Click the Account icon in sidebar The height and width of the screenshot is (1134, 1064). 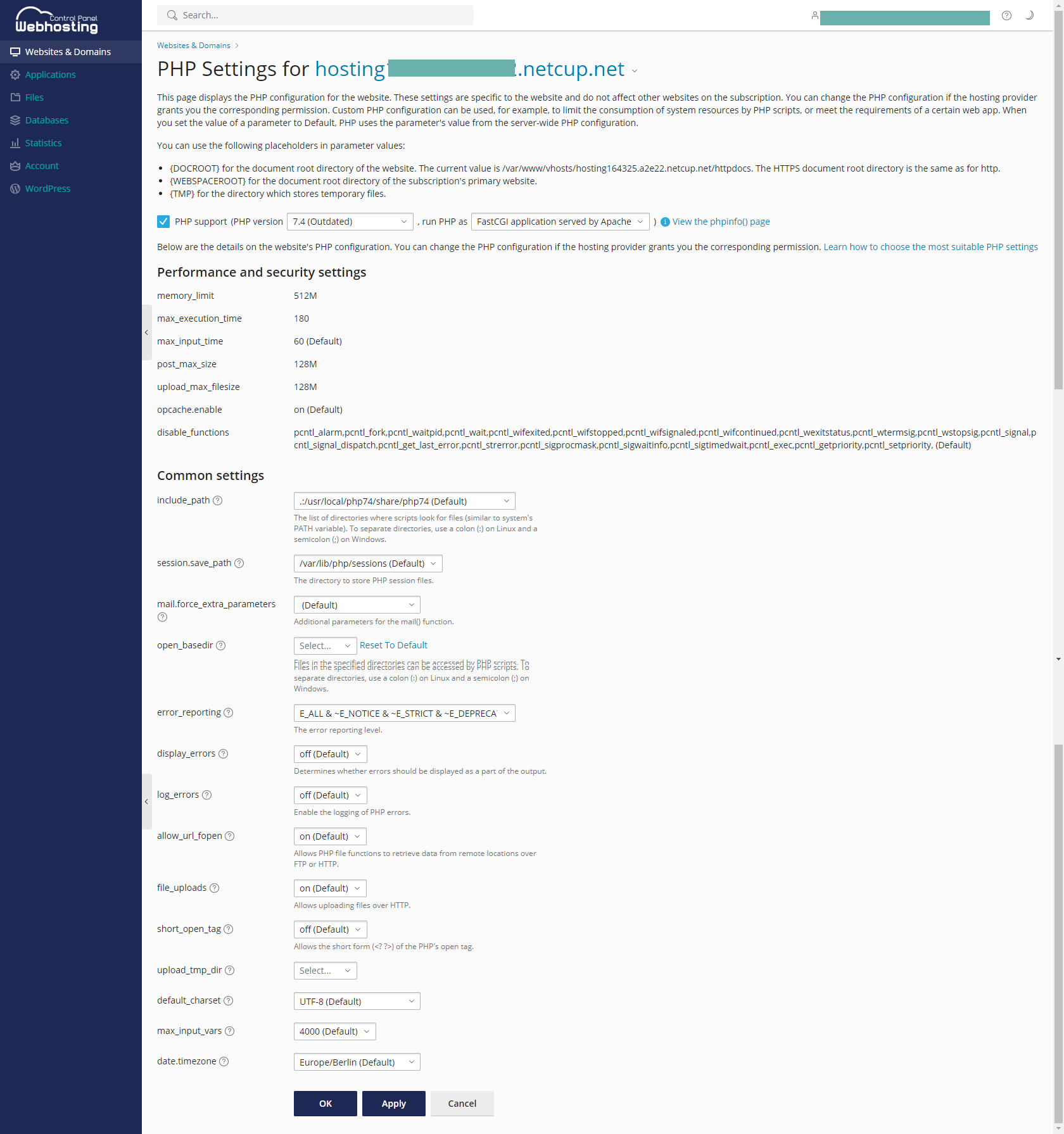(15, 166)
